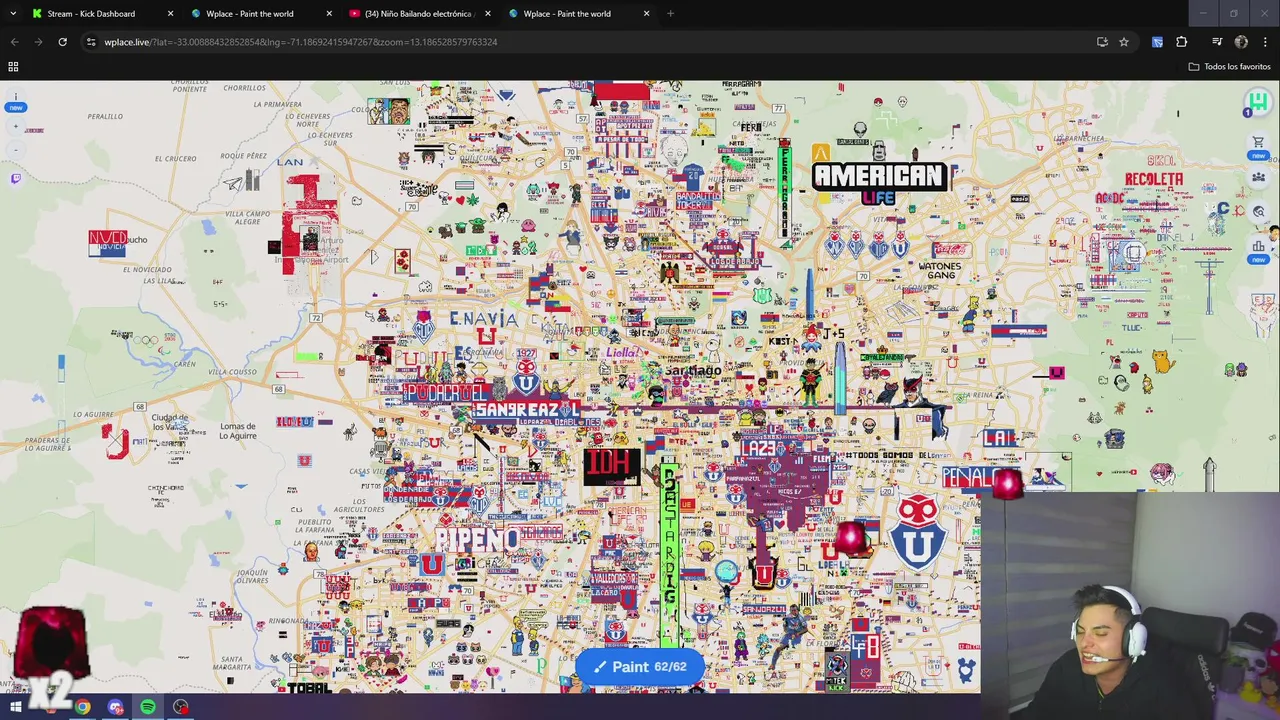Image resolution: width=1280 pixels, height=720 pixels.
Task: Click the ROQUE PÉREZ map label
Action: (x=243, y=156)
